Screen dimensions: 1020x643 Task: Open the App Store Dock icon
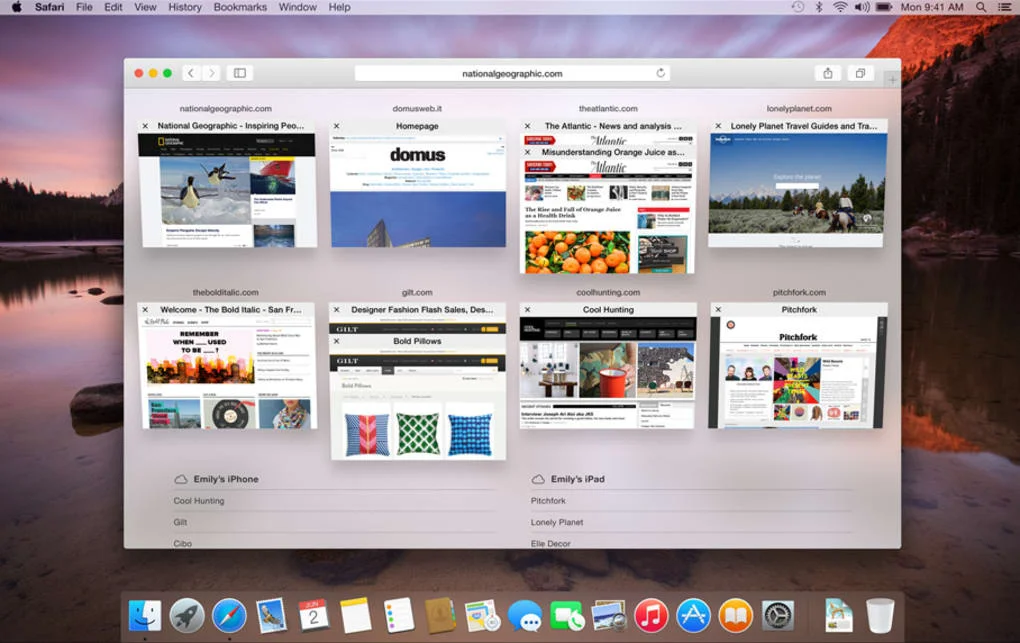[693, 615]
